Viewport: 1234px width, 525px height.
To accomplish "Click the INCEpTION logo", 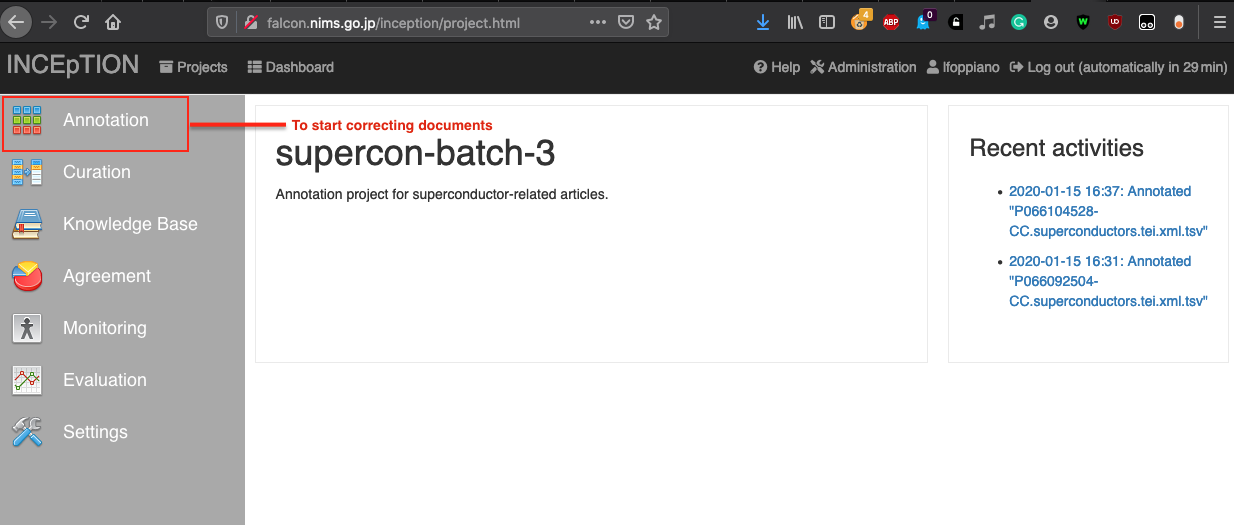I will 73,65.
